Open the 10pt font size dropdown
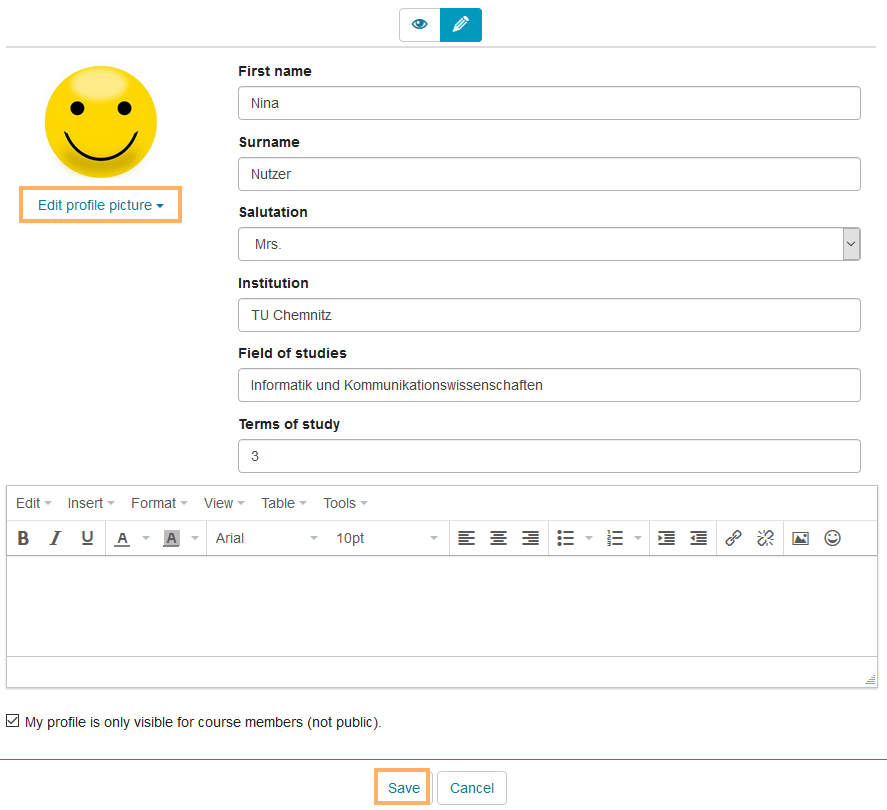The width and height of the screenshot is (887, 810). coord(386,538)
